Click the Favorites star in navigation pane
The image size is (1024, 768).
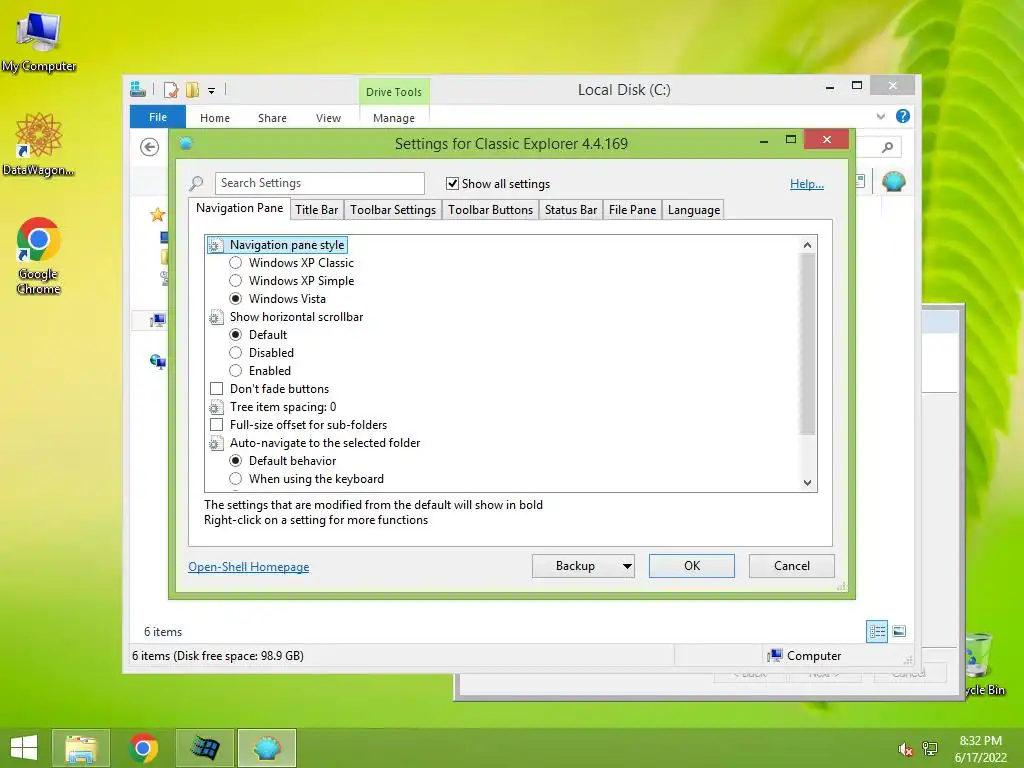pyautogui.click(x=157, y=214)
